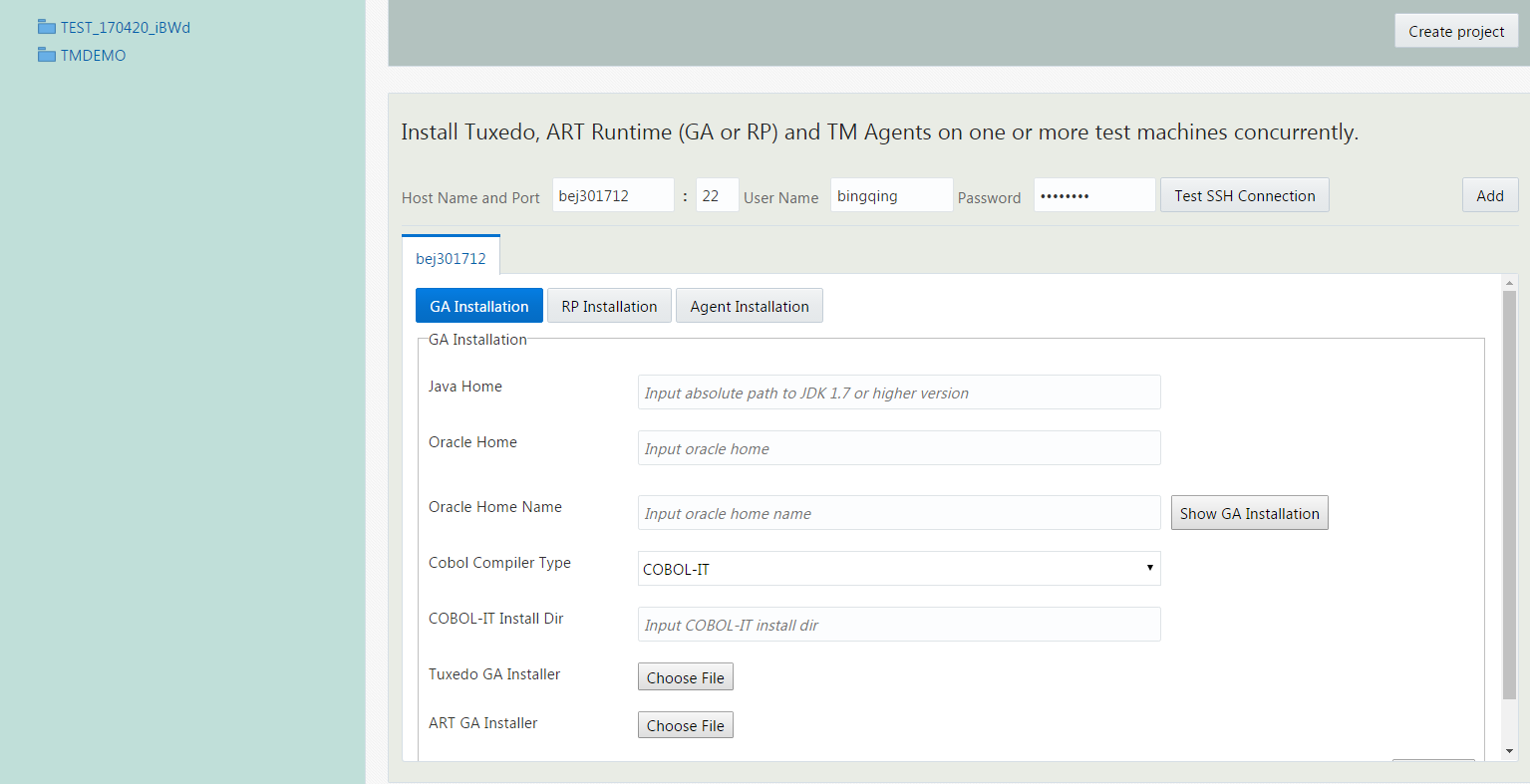Viewport: 1530px width, 784px height.
Task: Click the Password input field
Action: pyautogui.click(x=1094, y=195)
